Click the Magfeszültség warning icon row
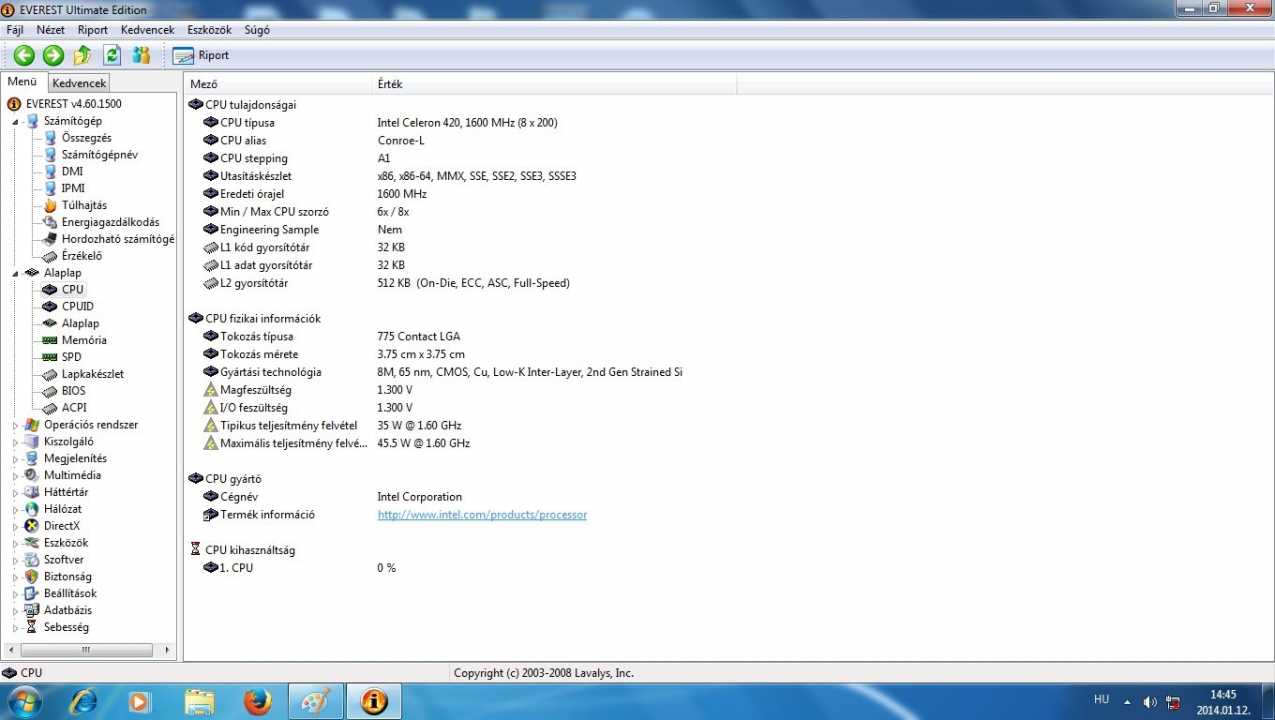Screen dimensions: 1275x720 (307, 390)
